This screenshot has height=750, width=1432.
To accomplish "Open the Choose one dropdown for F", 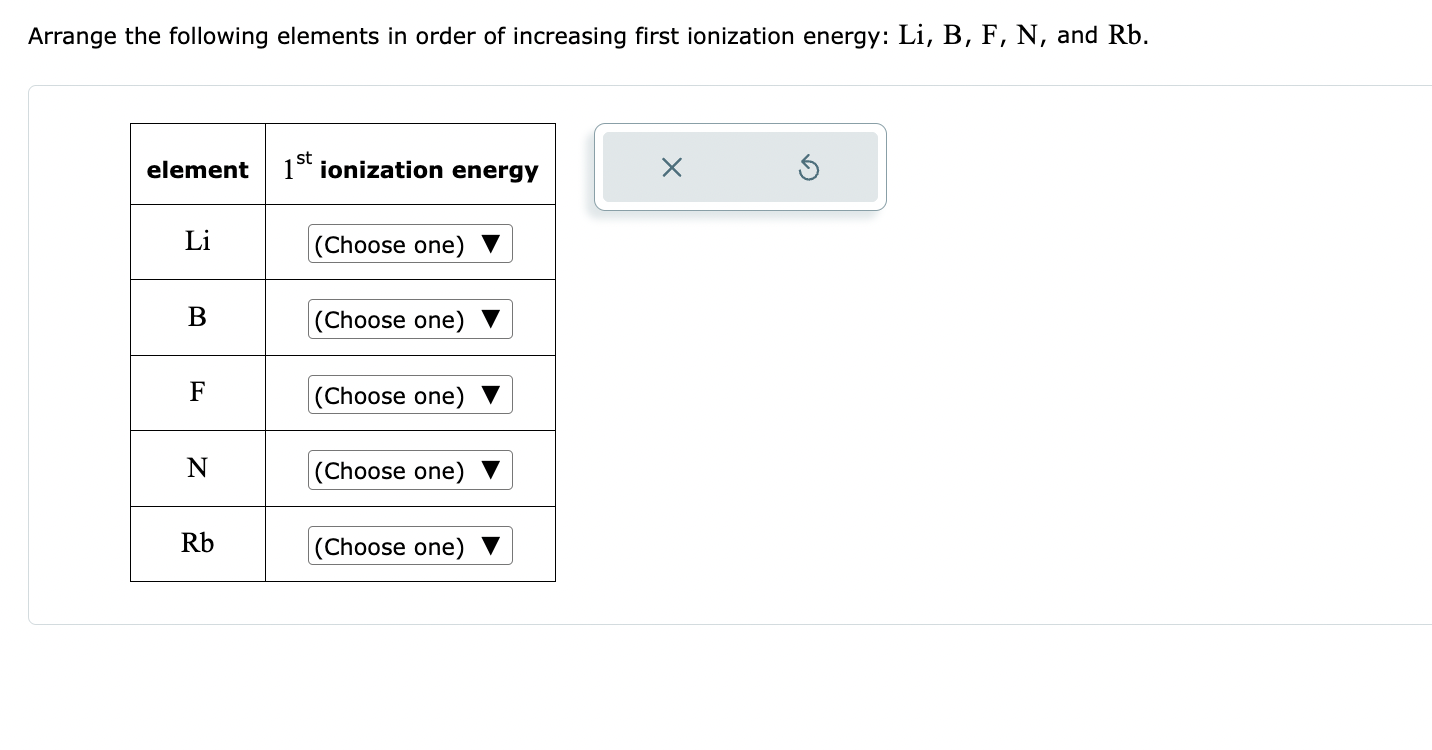I will (x=410, y=395).
